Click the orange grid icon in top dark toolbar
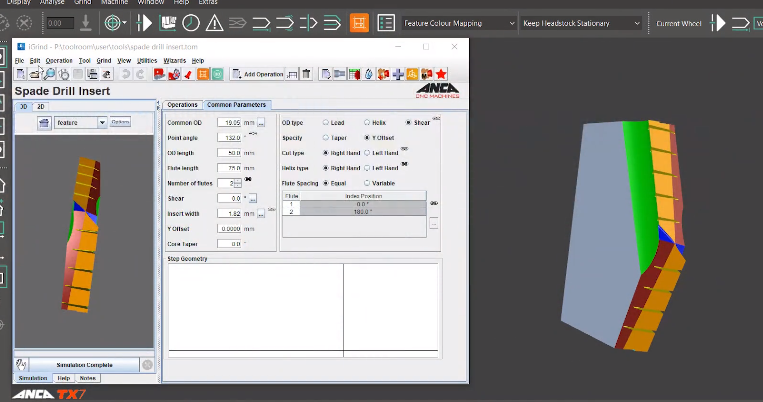 click(359, 23)
